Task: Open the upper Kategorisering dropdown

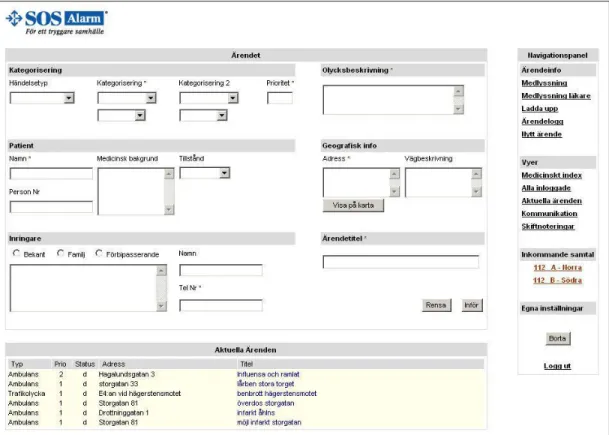Action: point(127,98)
